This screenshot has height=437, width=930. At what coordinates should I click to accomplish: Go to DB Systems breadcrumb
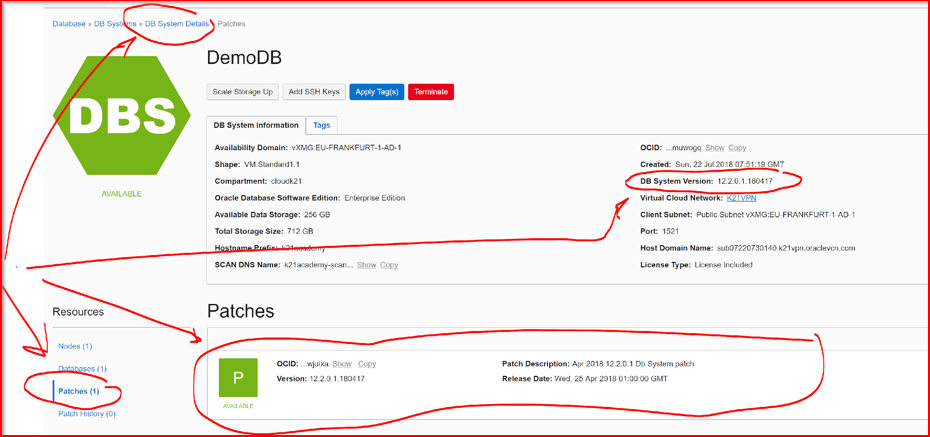pyautogui.click(x=115, y=24)
